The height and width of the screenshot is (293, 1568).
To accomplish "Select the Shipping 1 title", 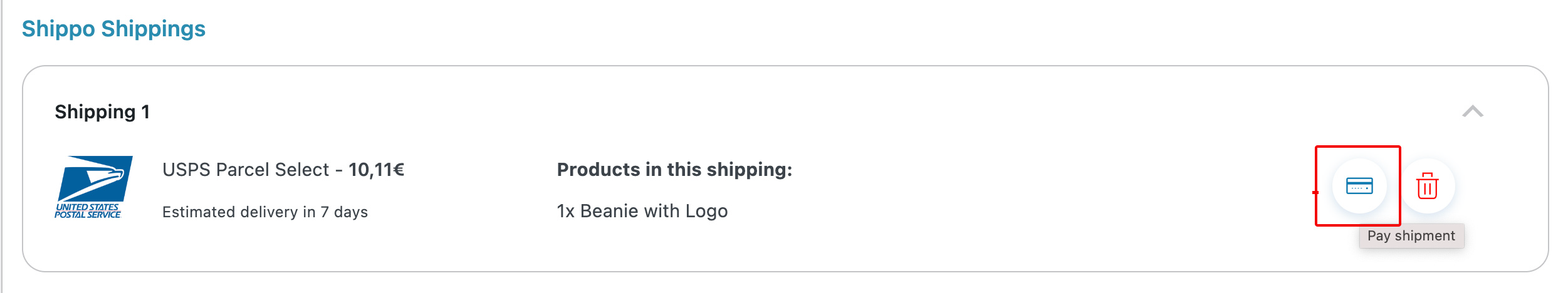I will 102,112.
